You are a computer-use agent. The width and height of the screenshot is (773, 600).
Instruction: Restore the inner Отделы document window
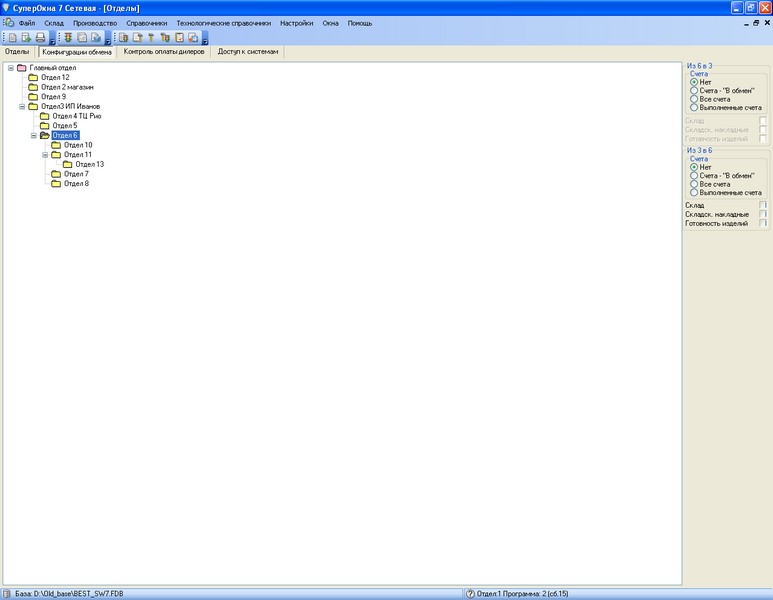[756, 23]
